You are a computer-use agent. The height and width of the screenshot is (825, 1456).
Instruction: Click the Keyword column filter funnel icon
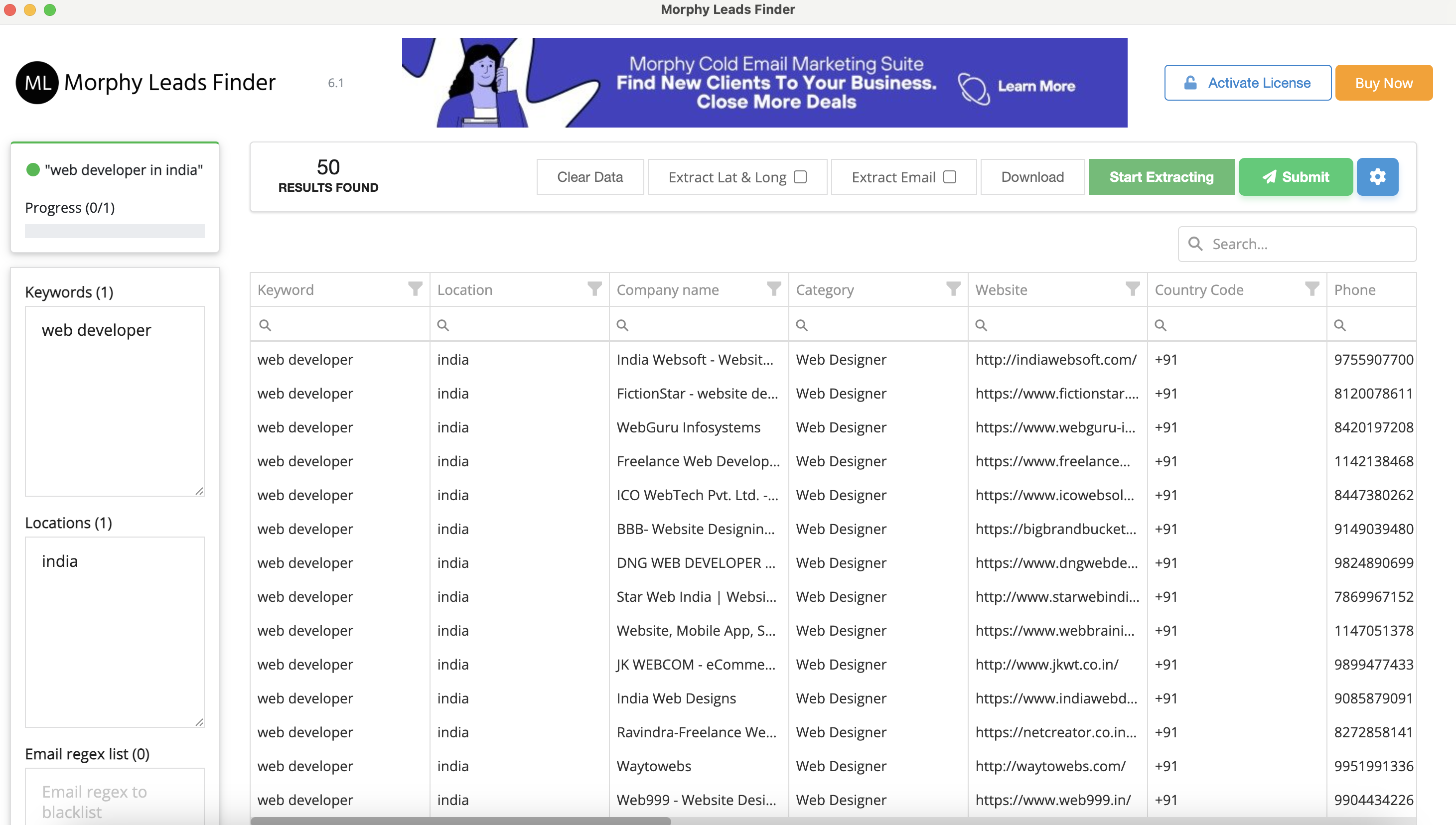coord(415,289)
